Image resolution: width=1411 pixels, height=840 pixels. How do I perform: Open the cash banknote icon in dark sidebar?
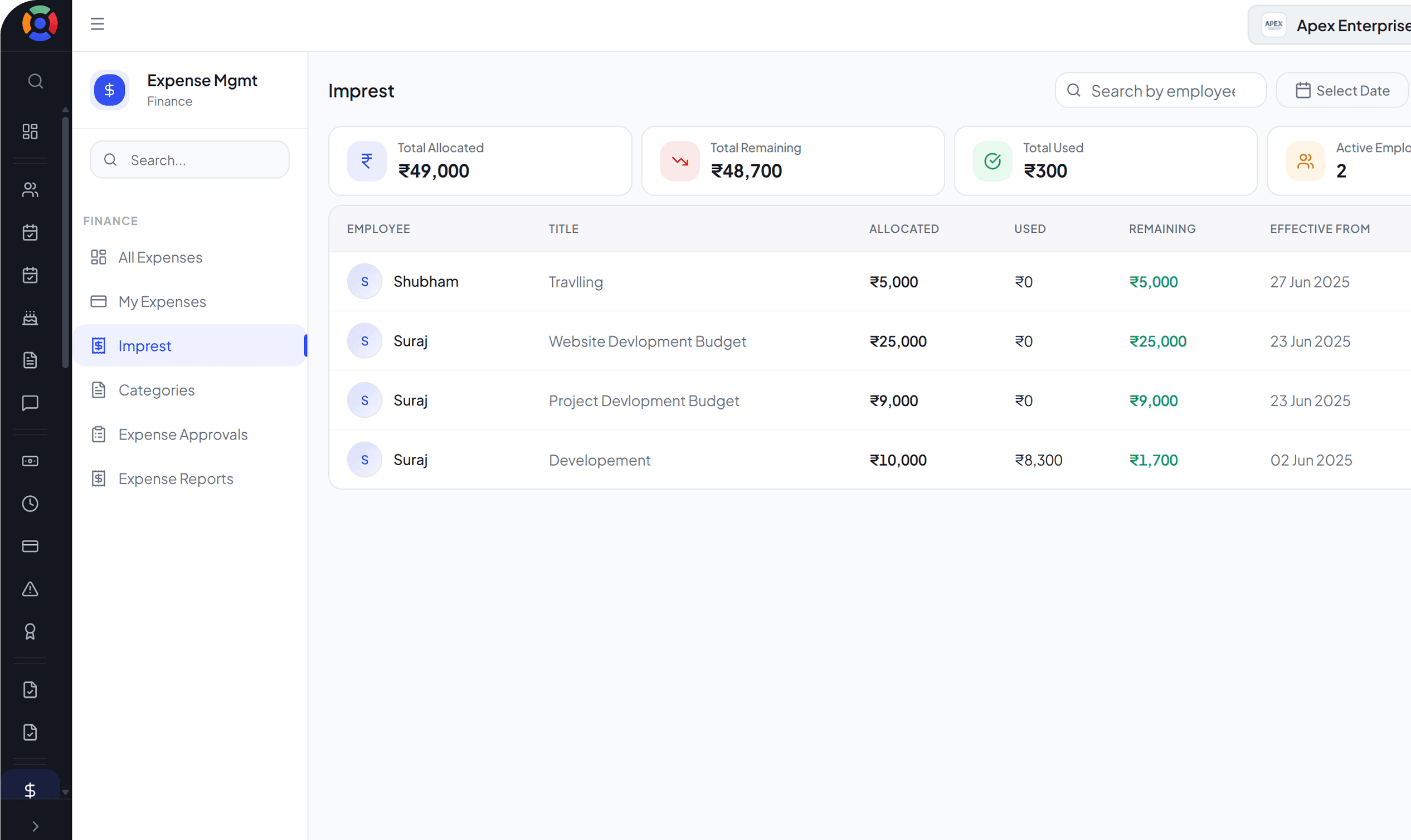(x=30, y=461)
